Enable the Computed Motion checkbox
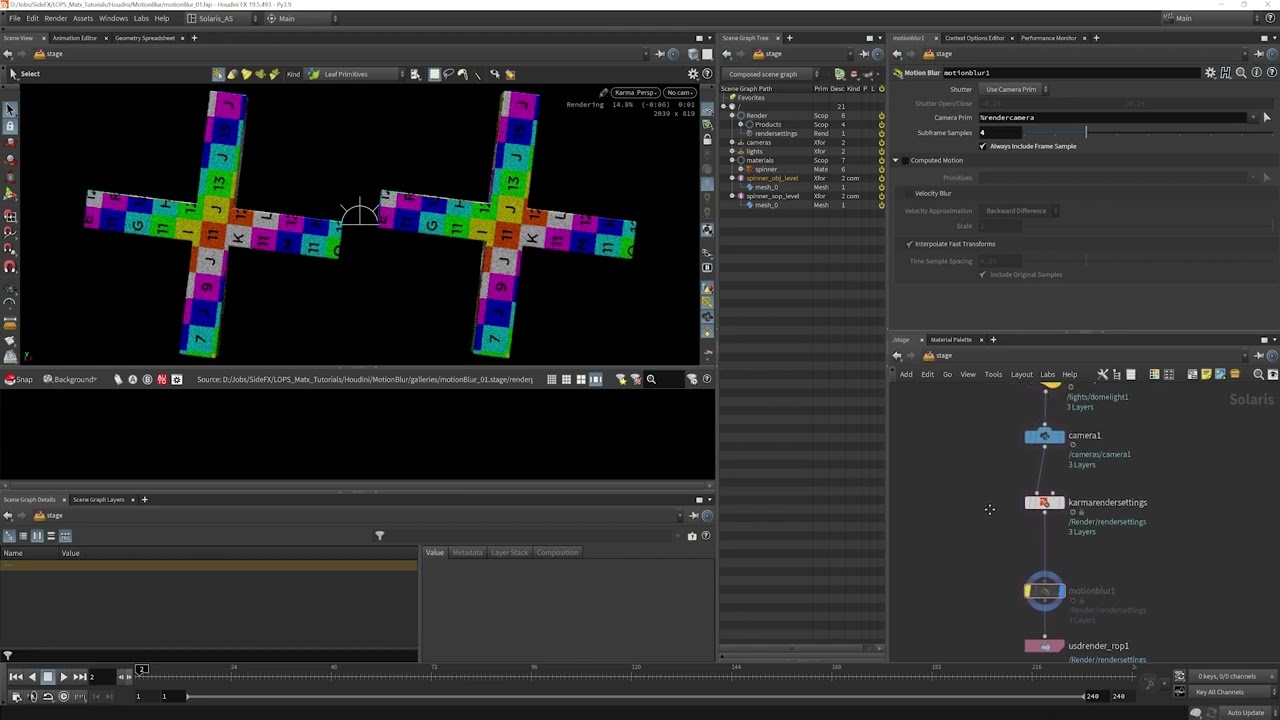Viewport: 1280px width, 720px height. (906, 160)
